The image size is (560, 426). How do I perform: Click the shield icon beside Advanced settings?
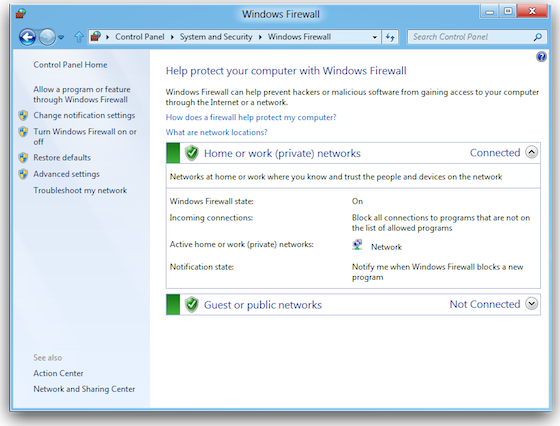click(x=24, y=174)
